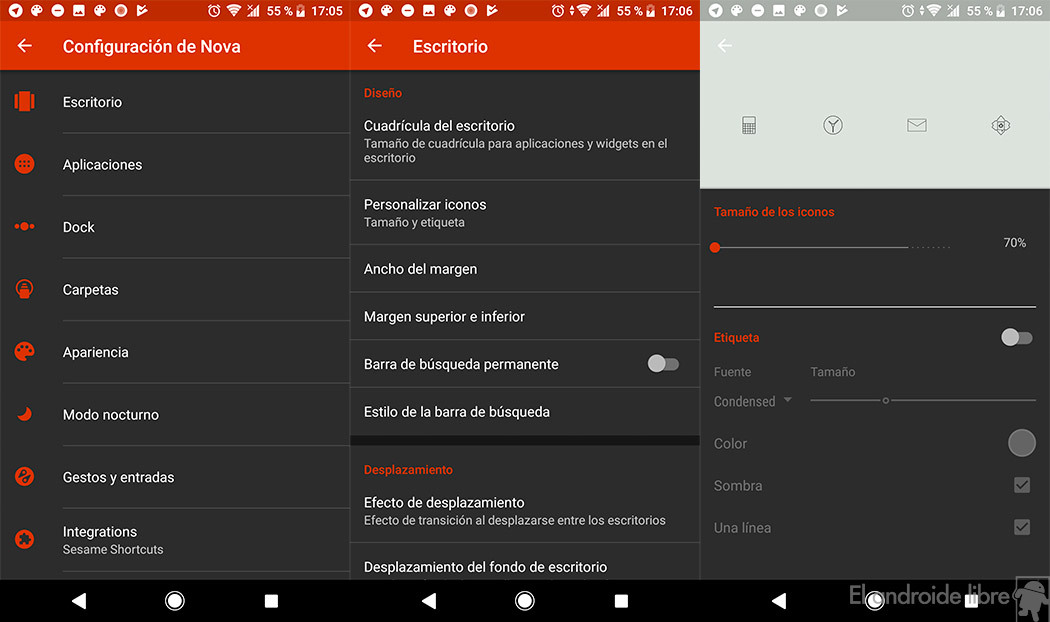The image size is (1050, 622).
Task: Open Estilo de la barra de búsqueda
Action: [525, 411]
